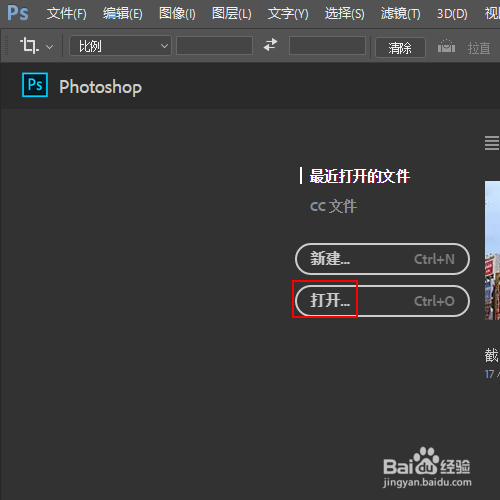The height and width of the screenshot is (500, 500).
Task: Select the CC 文件 tab
Action: [x=334, y=206]
